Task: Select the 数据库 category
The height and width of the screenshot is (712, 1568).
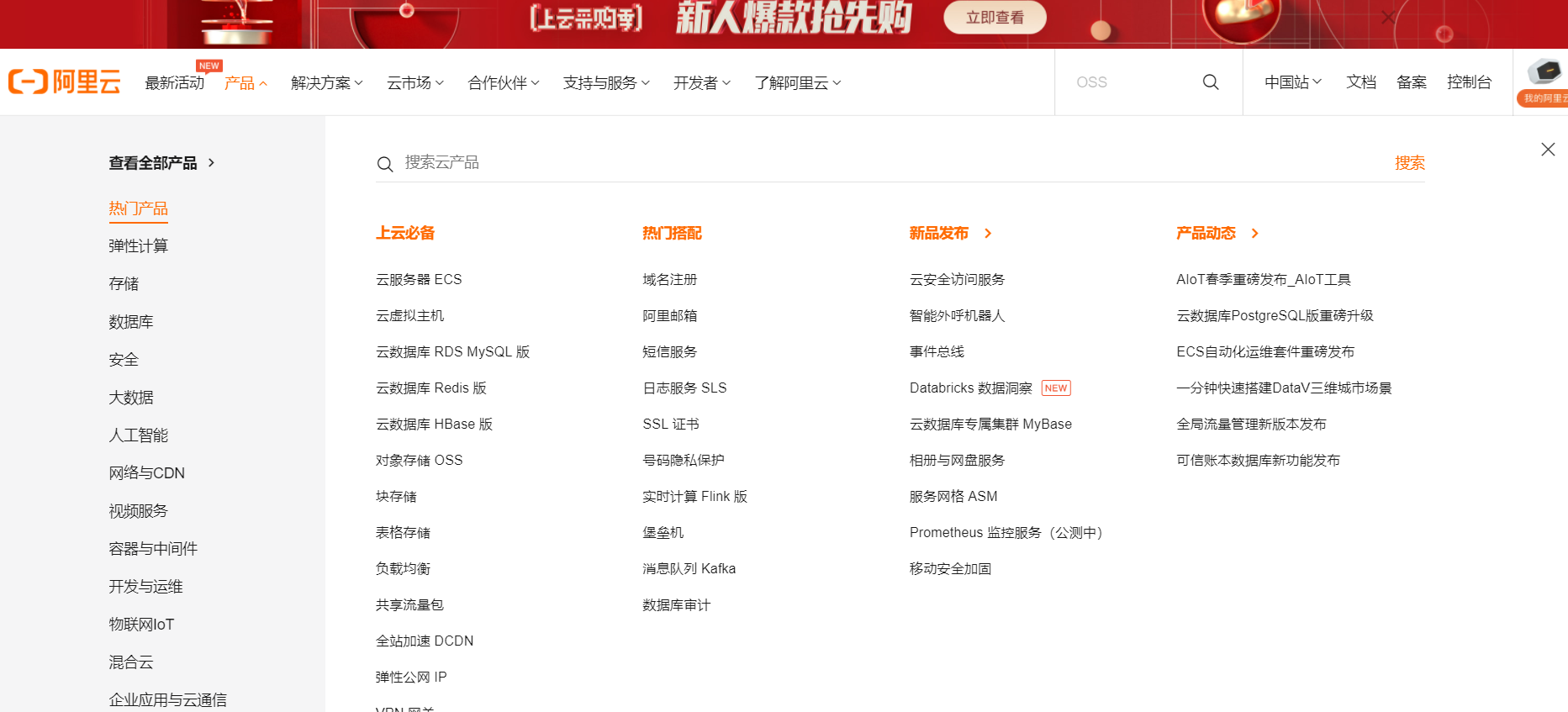Action: pos(131,322)
